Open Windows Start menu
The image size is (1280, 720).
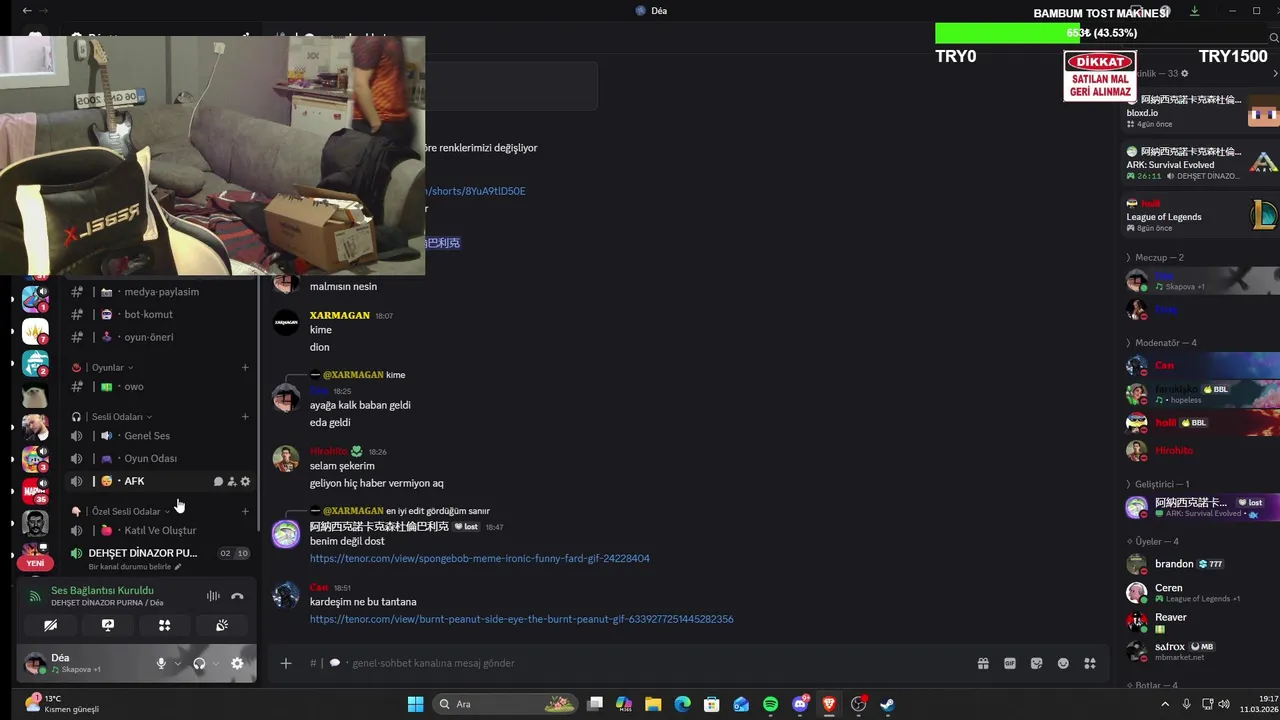tap(415, 704)
